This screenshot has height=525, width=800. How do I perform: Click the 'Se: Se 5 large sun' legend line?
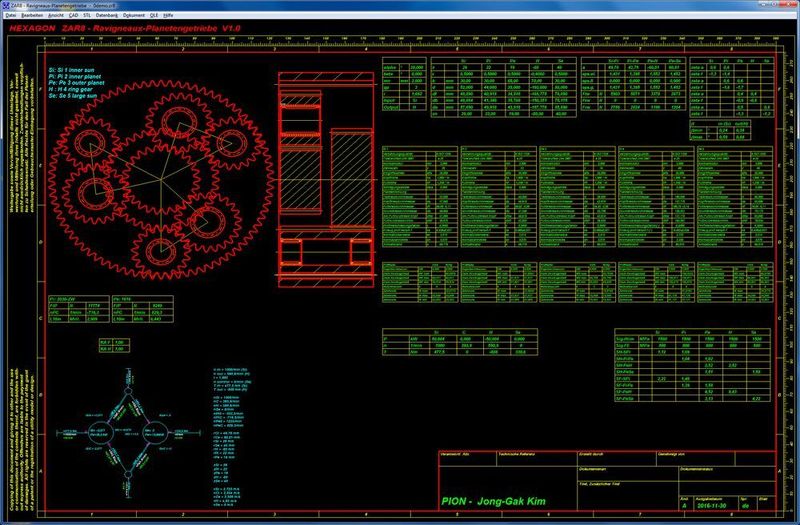pyautogui.click(x=71, y=95)
